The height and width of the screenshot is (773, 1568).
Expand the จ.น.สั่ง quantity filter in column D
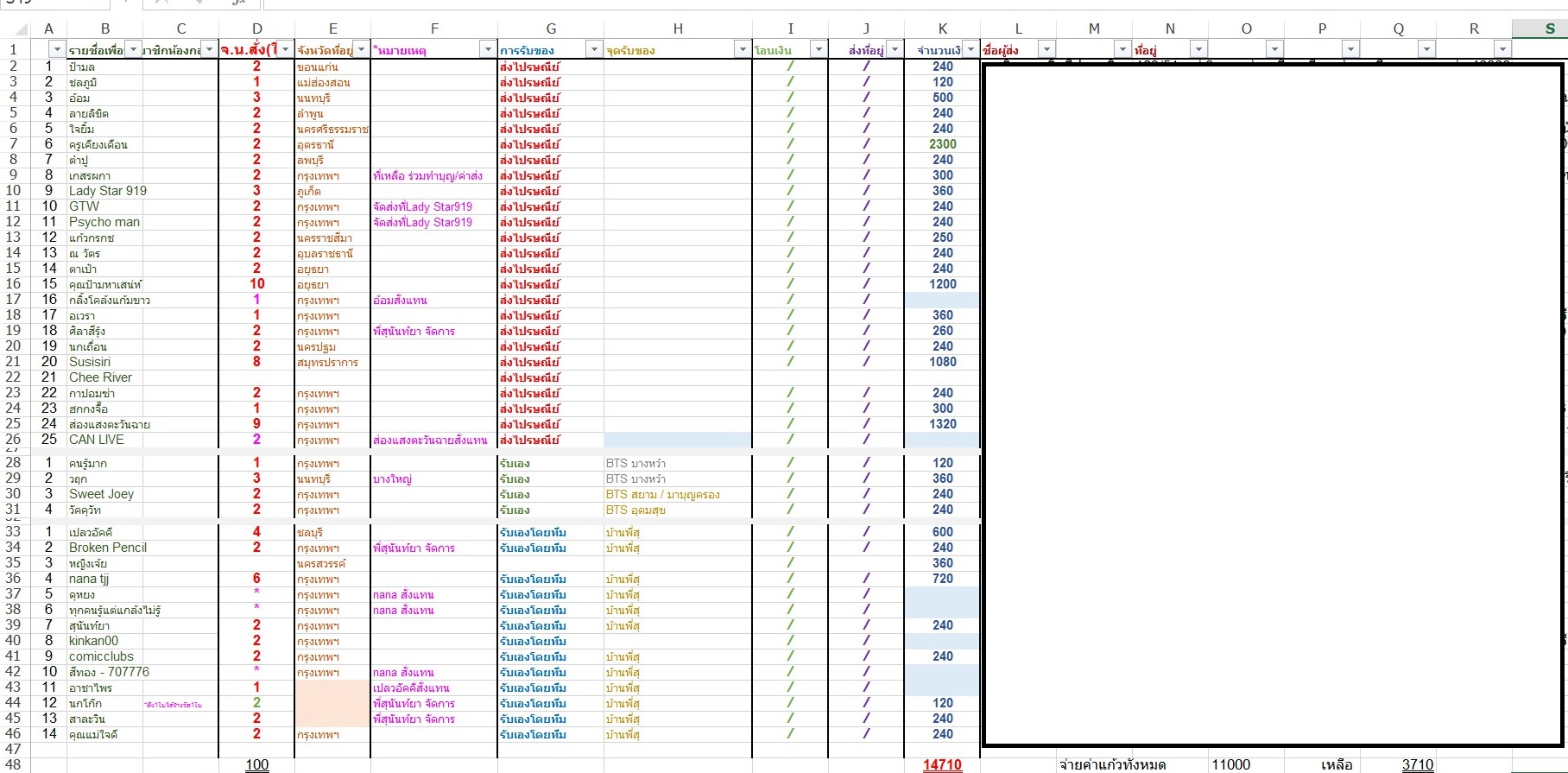[286, 50]
